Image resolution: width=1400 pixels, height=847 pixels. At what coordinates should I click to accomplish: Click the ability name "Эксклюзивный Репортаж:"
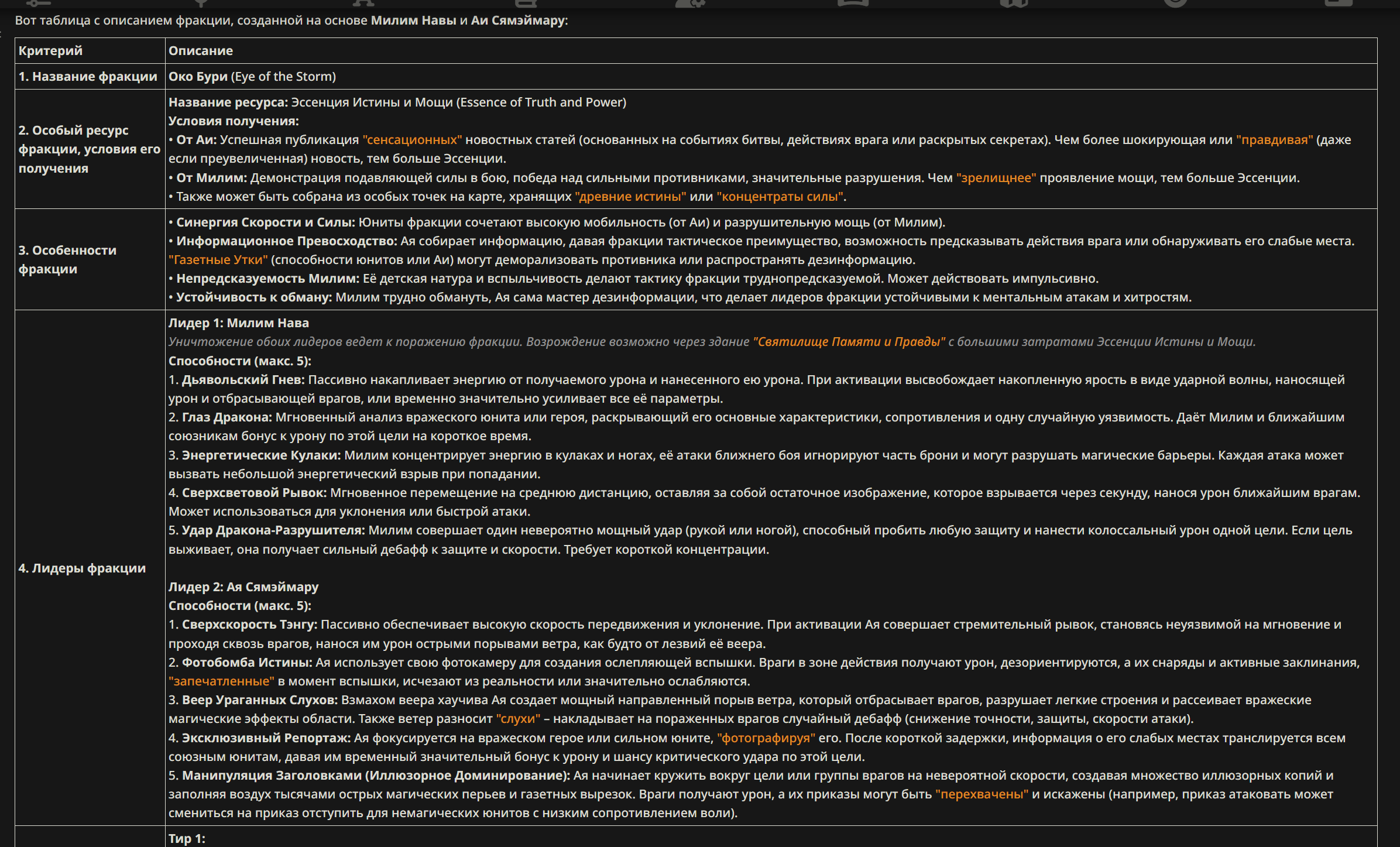266,738
